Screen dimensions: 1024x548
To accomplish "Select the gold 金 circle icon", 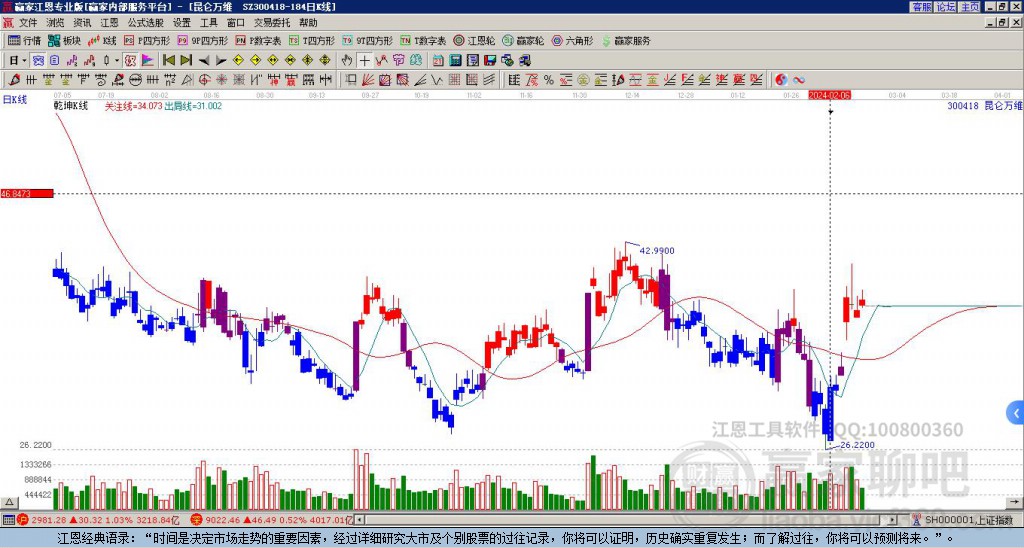I will [x=583, y=80].
